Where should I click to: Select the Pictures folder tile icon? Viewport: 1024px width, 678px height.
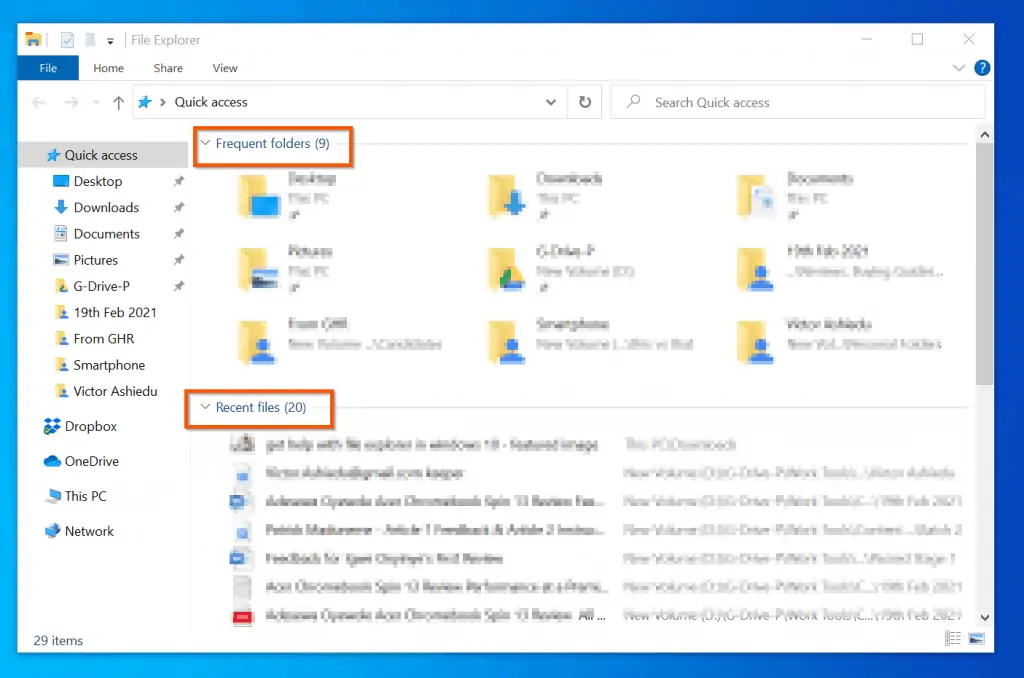(259, 268)
